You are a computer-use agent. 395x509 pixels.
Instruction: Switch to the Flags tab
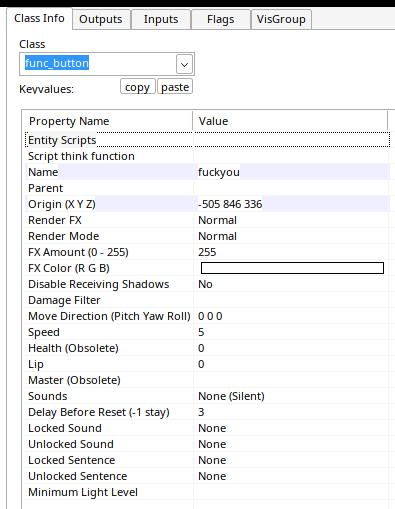(x=220, y=19)
